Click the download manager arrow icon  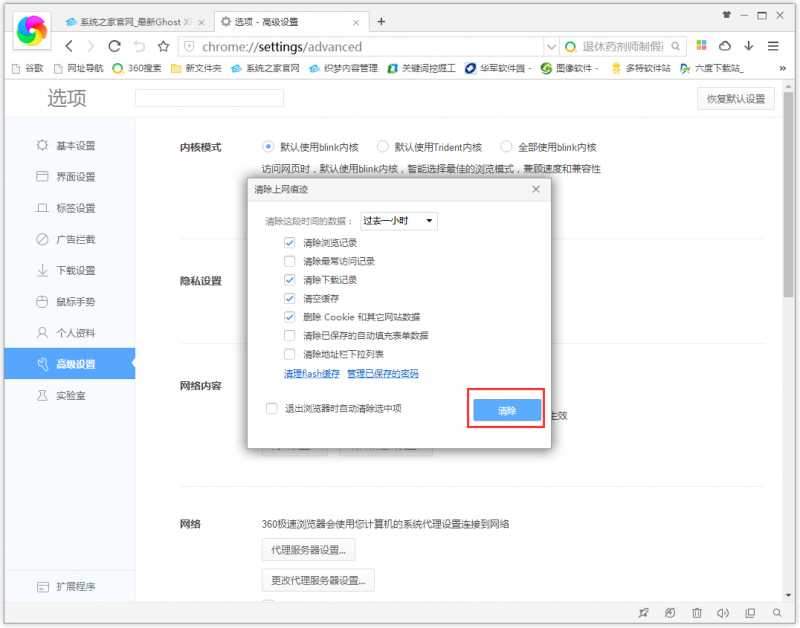pos(750,46)
